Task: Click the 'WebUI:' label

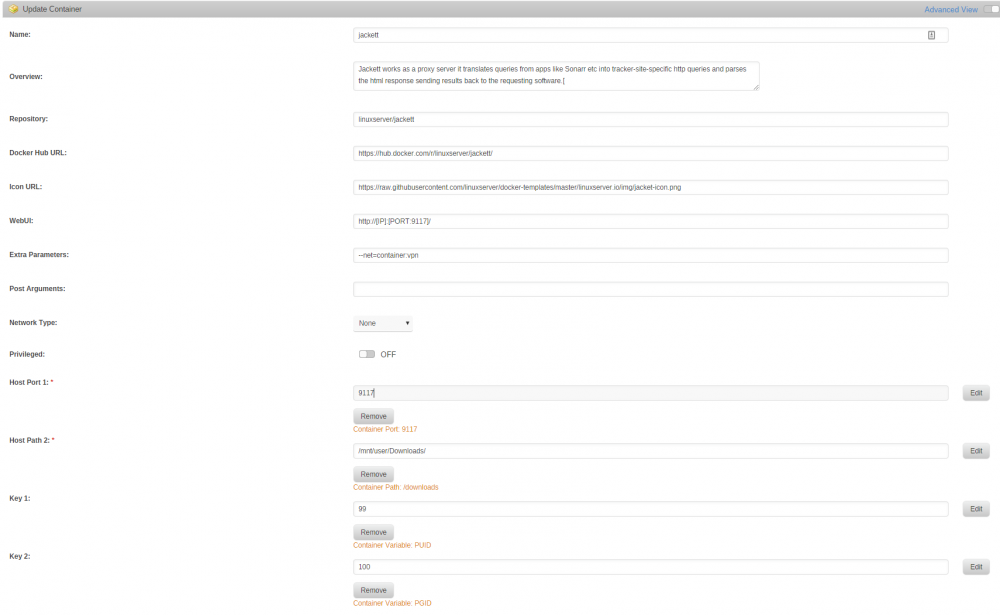Action: [x=21, y=221]
